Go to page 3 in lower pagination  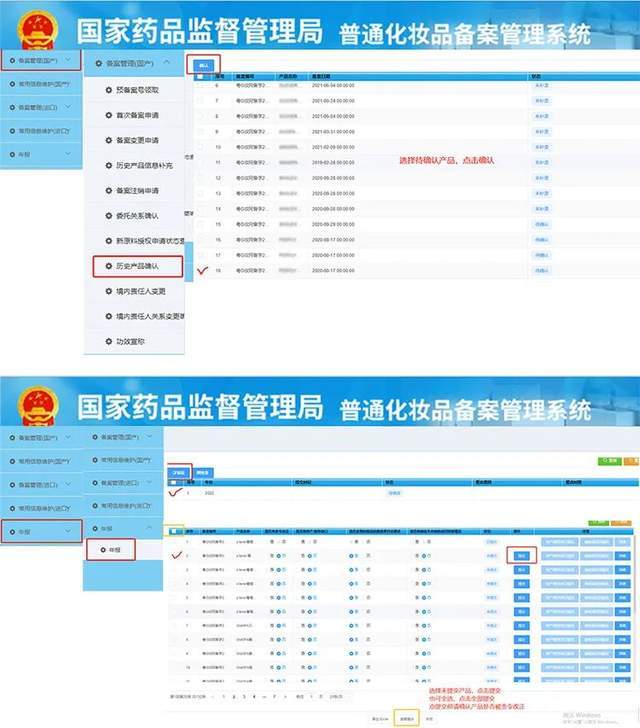[x=244, y=696]
